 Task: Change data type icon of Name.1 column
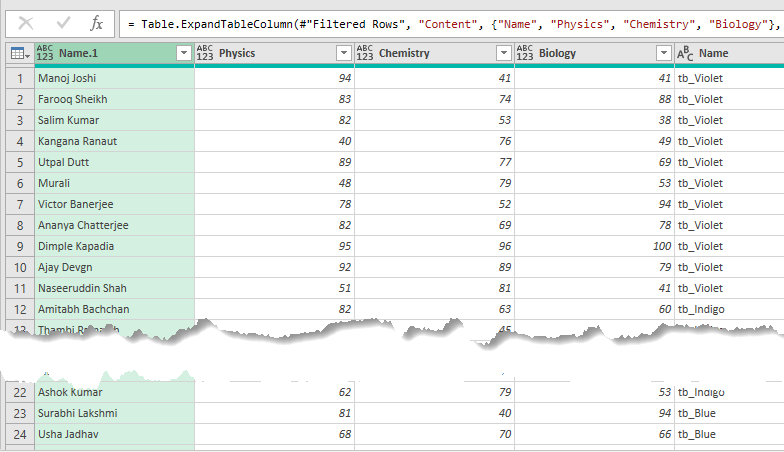[x=45, y=53]
